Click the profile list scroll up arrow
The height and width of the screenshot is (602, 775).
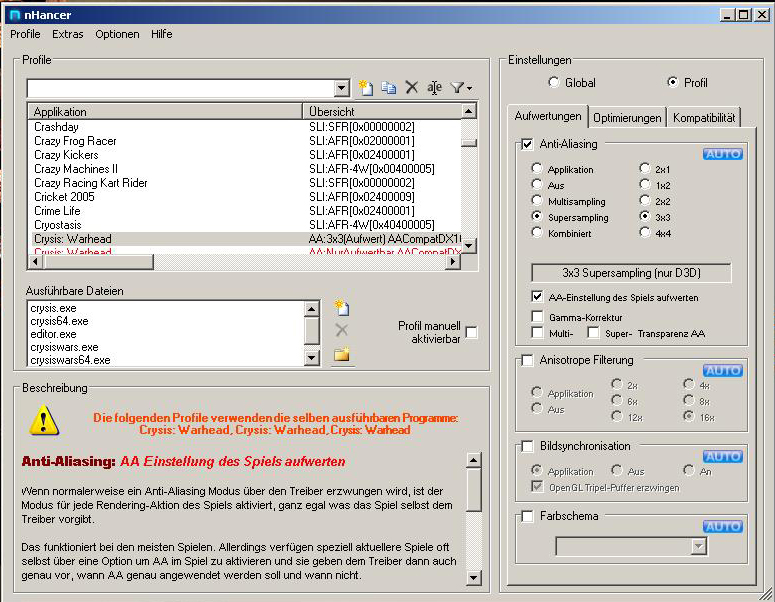(469, 111)
